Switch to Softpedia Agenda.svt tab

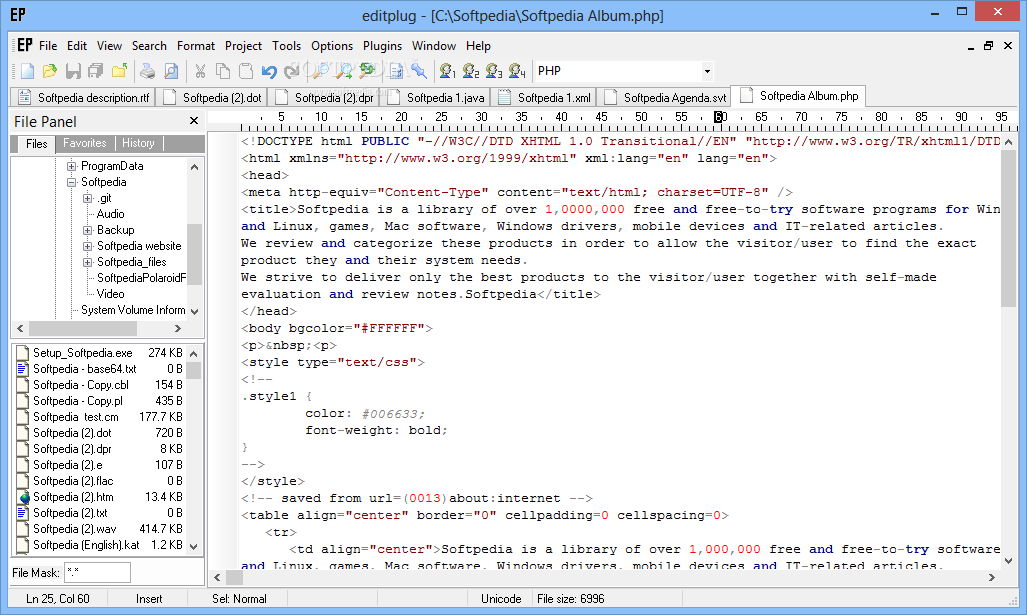click(665, 98)
